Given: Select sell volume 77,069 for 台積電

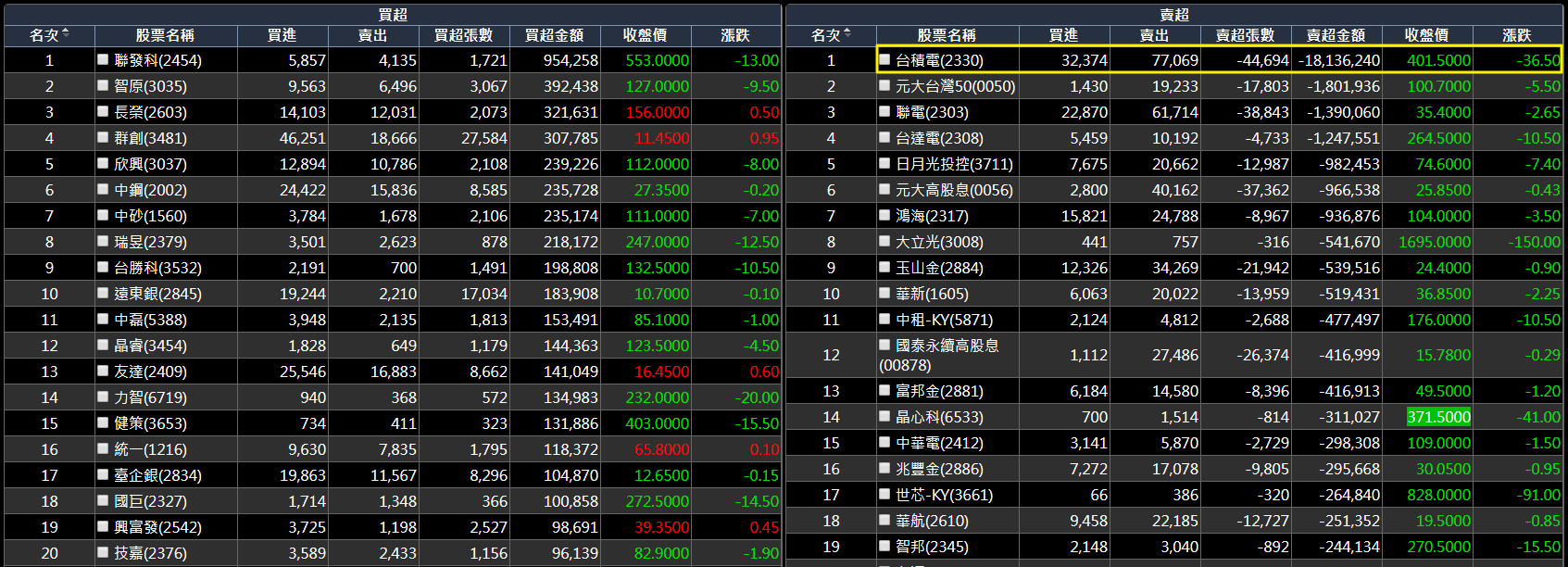Looking at the screenshot, I should pyautogui.click(x=1175, y=60).
